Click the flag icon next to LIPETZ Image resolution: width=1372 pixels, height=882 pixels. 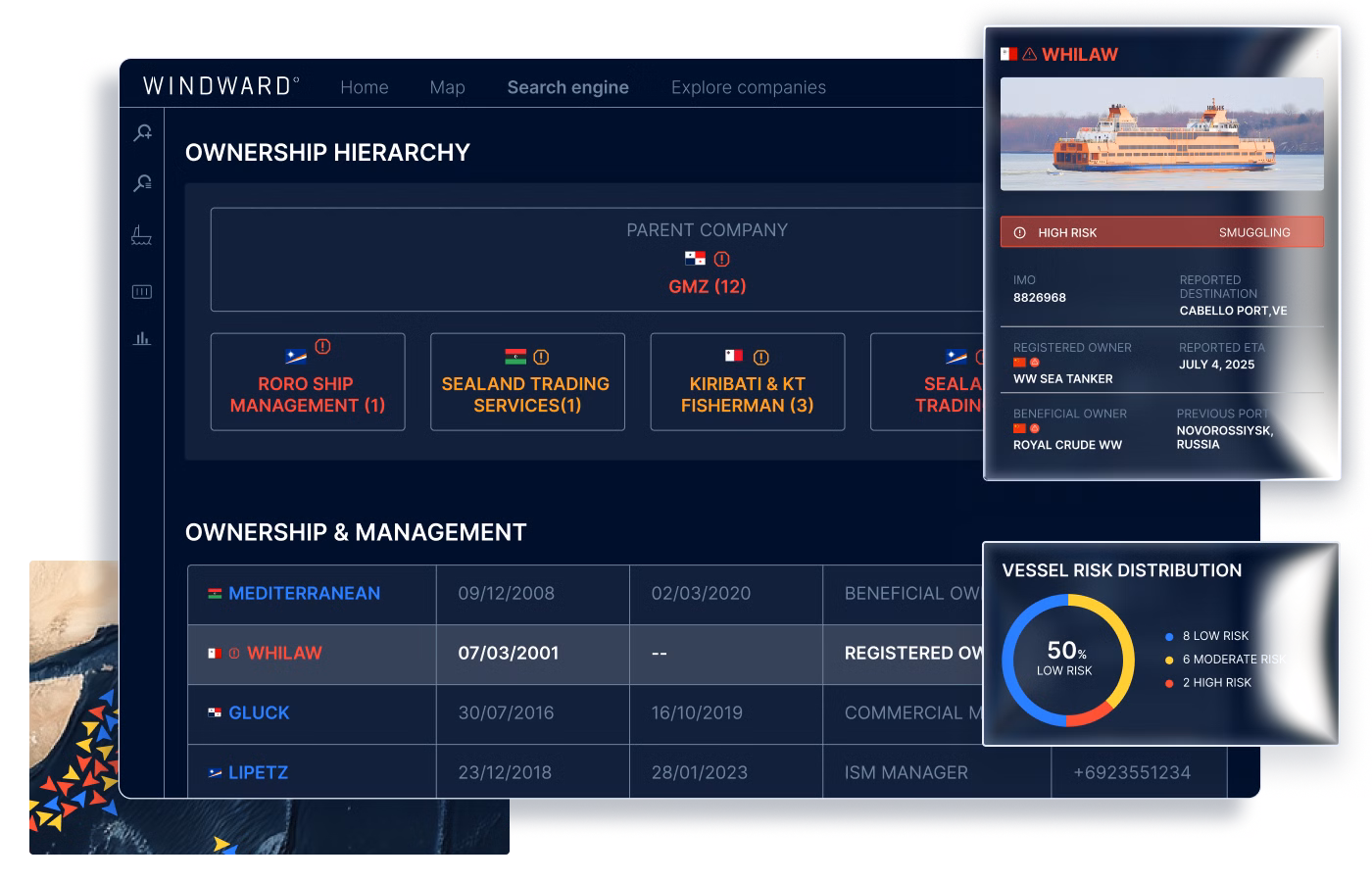215,772
